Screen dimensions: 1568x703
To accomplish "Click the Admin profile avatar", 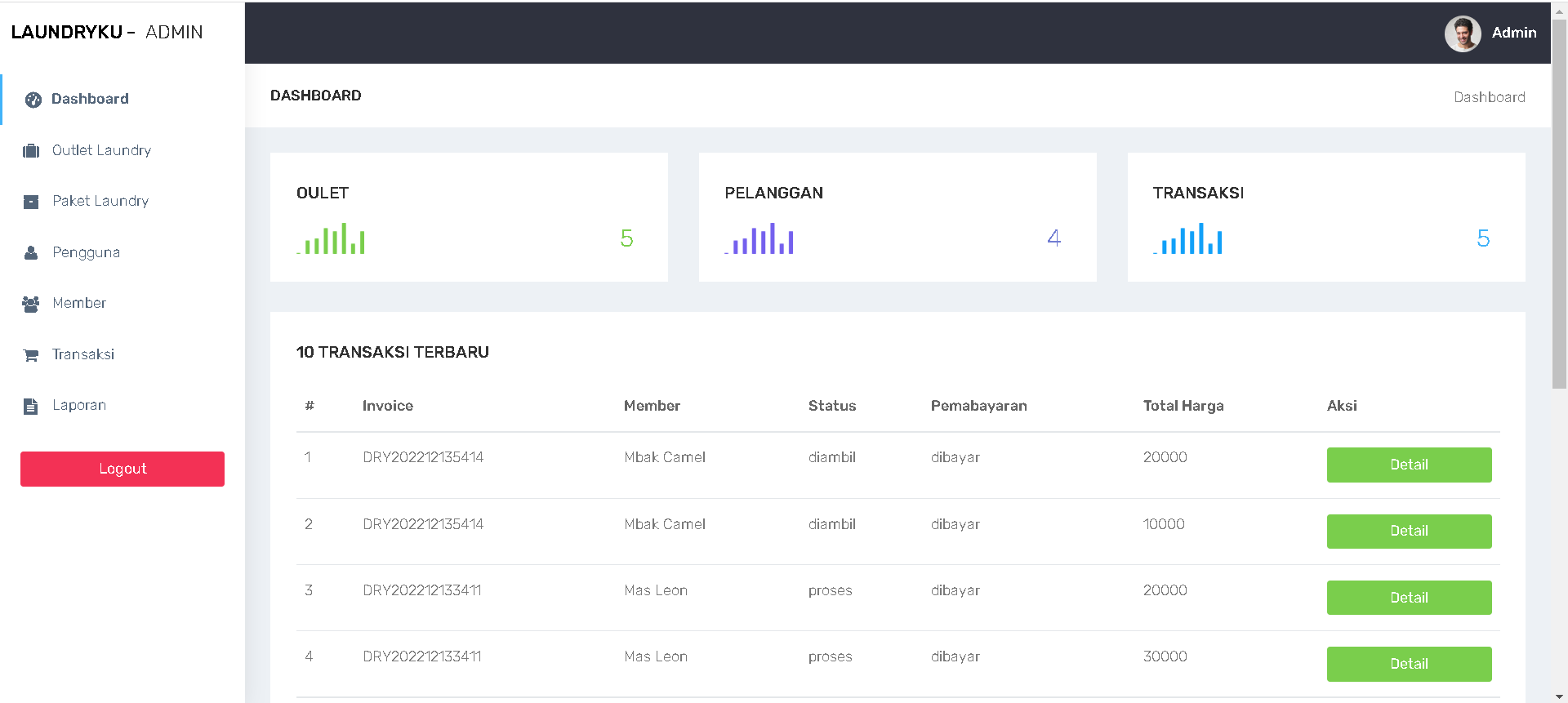I will (1463, 33).
